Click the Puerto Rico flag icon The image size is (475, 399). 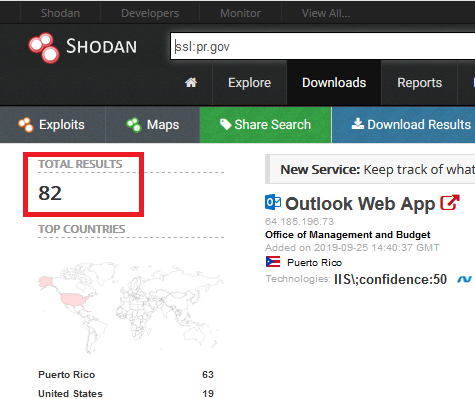[273, 262]
